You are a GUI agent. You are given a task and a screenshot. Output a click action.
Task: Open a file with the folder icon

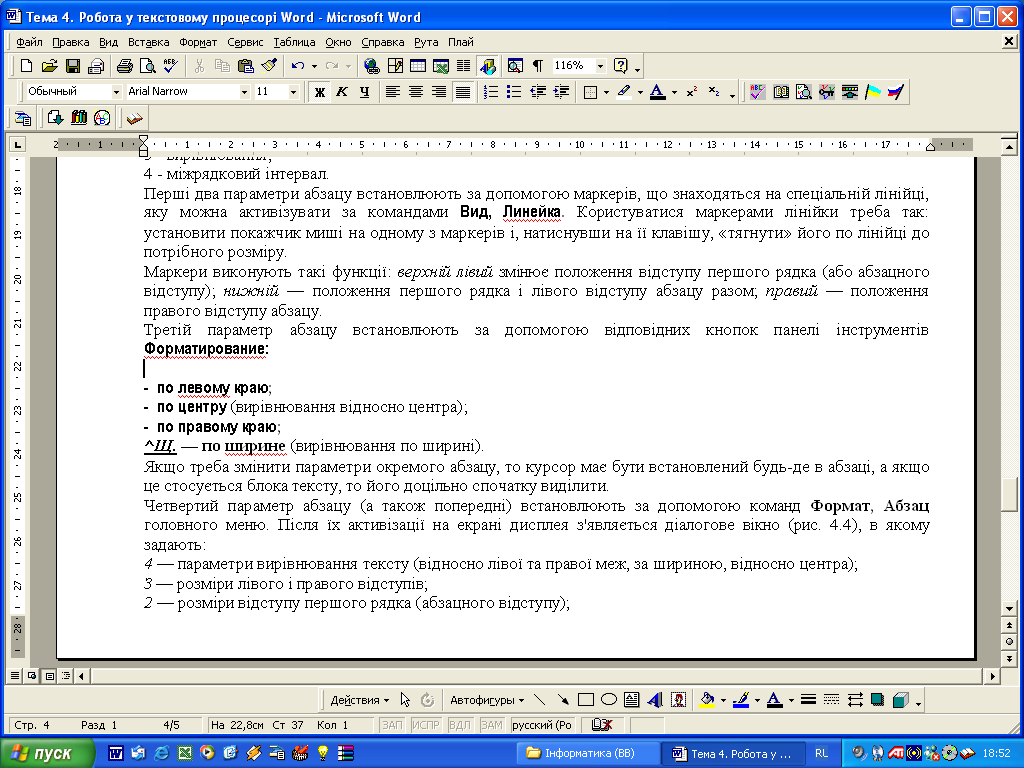tap(50, 66)
